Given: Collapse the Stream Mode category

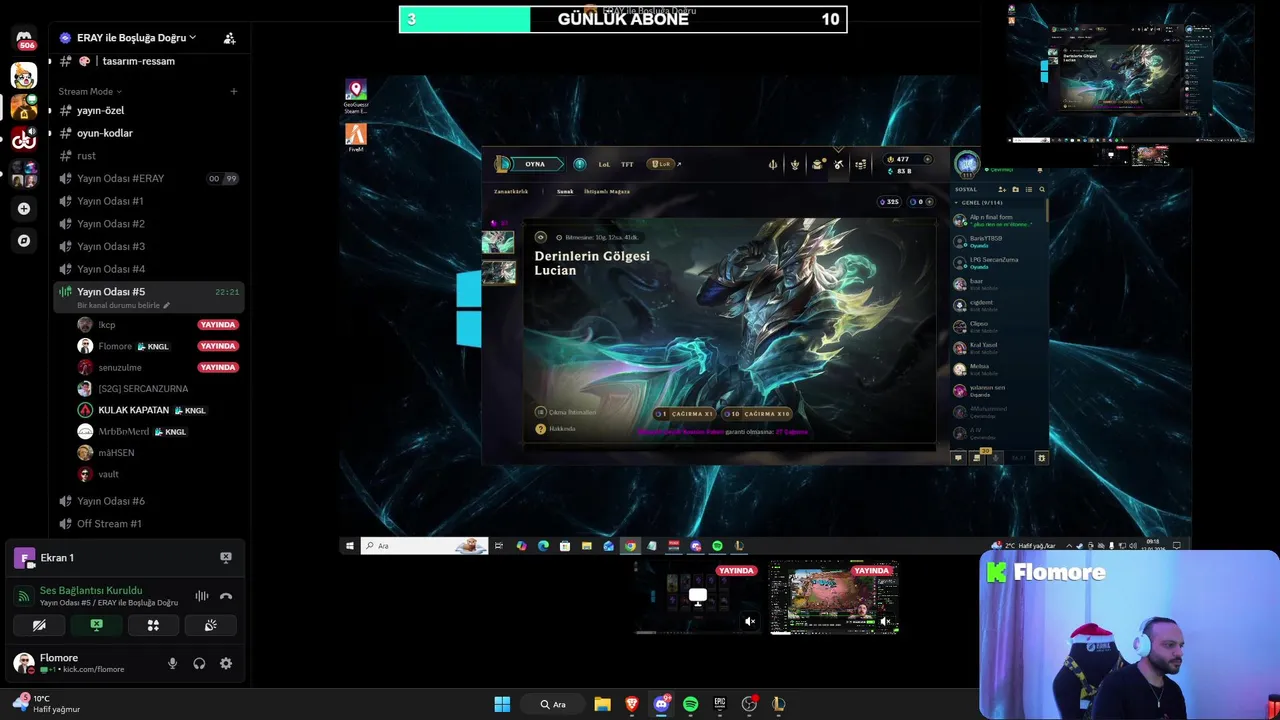Looking at the screenshot, I should pos(90,92).
